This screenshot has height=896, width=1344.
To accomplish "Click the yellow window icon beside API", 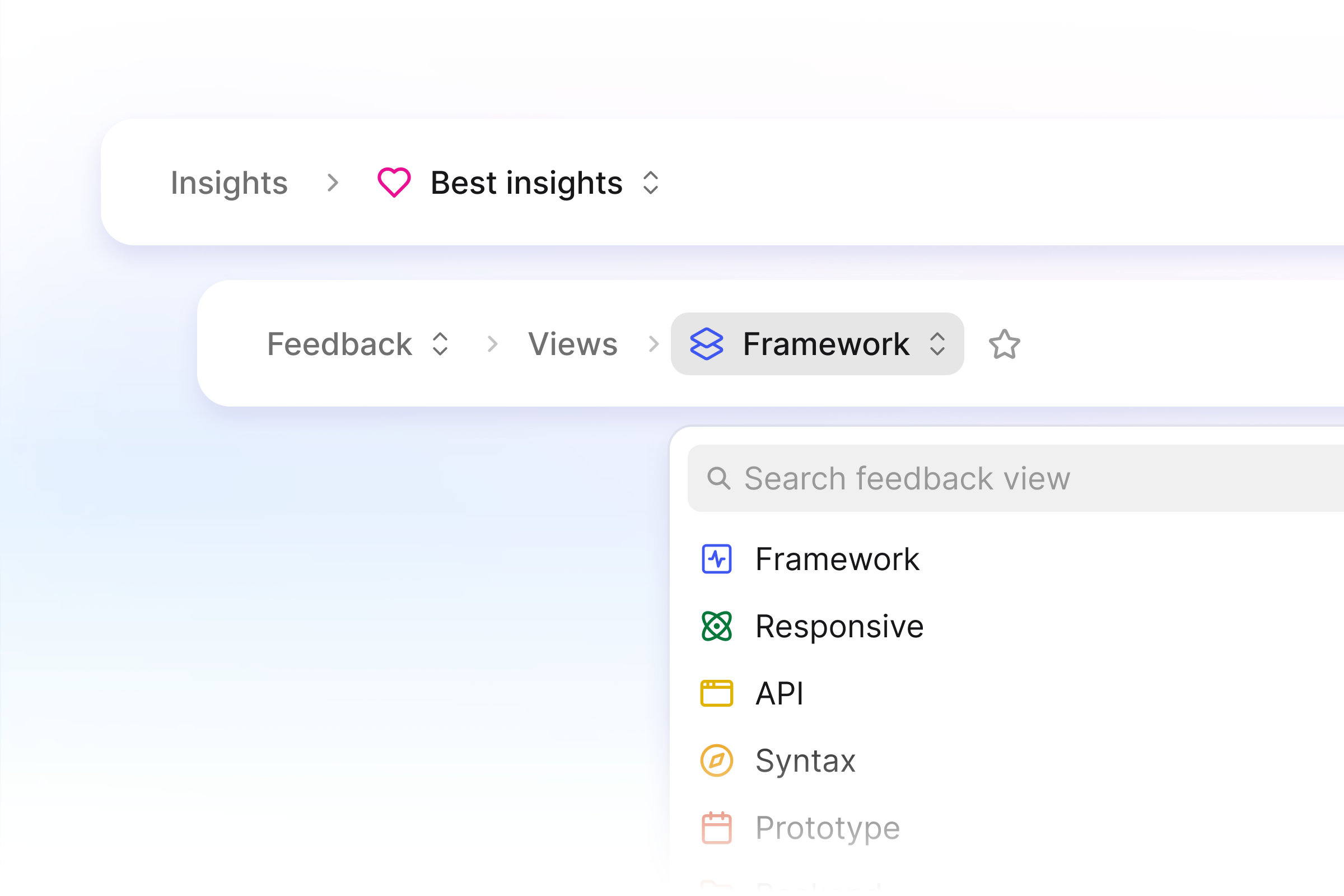I will (x=717, y=694).
